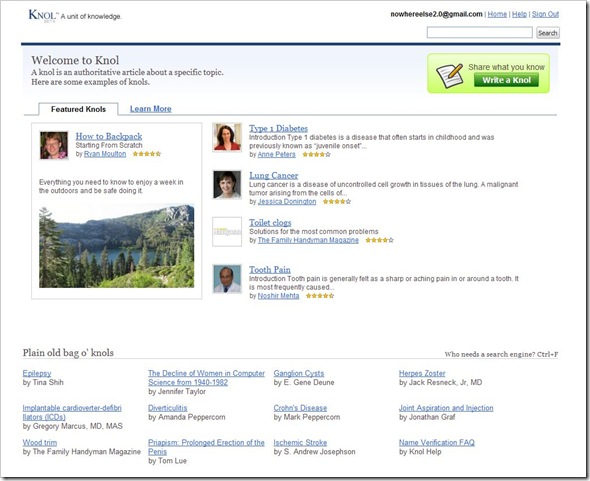Click 'by Tina Shih' author text
The image size is (590, 481).
[43, 382]
